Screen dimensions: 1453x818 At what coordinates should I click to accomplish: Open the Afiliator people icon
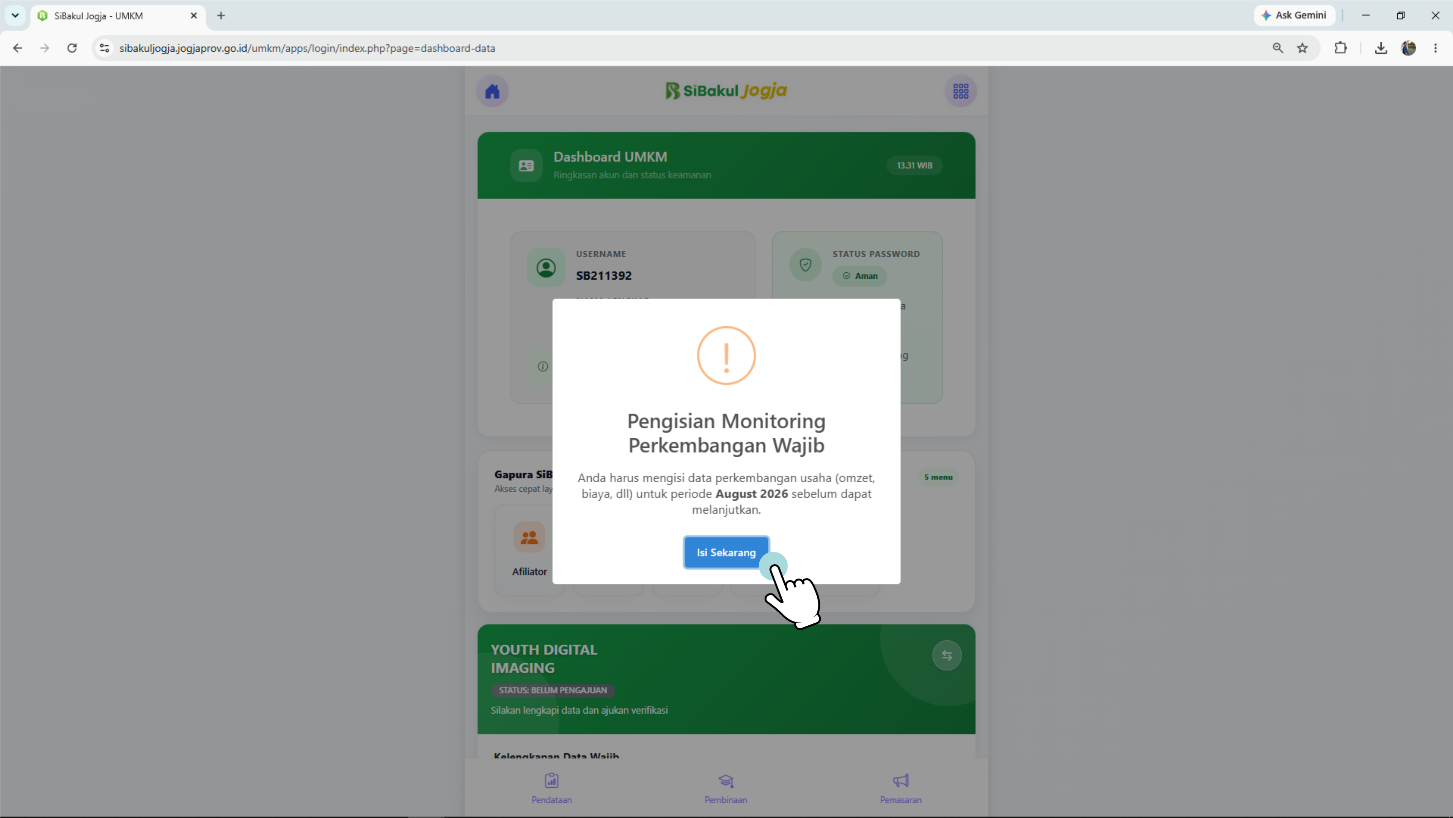tap(529, 537)
